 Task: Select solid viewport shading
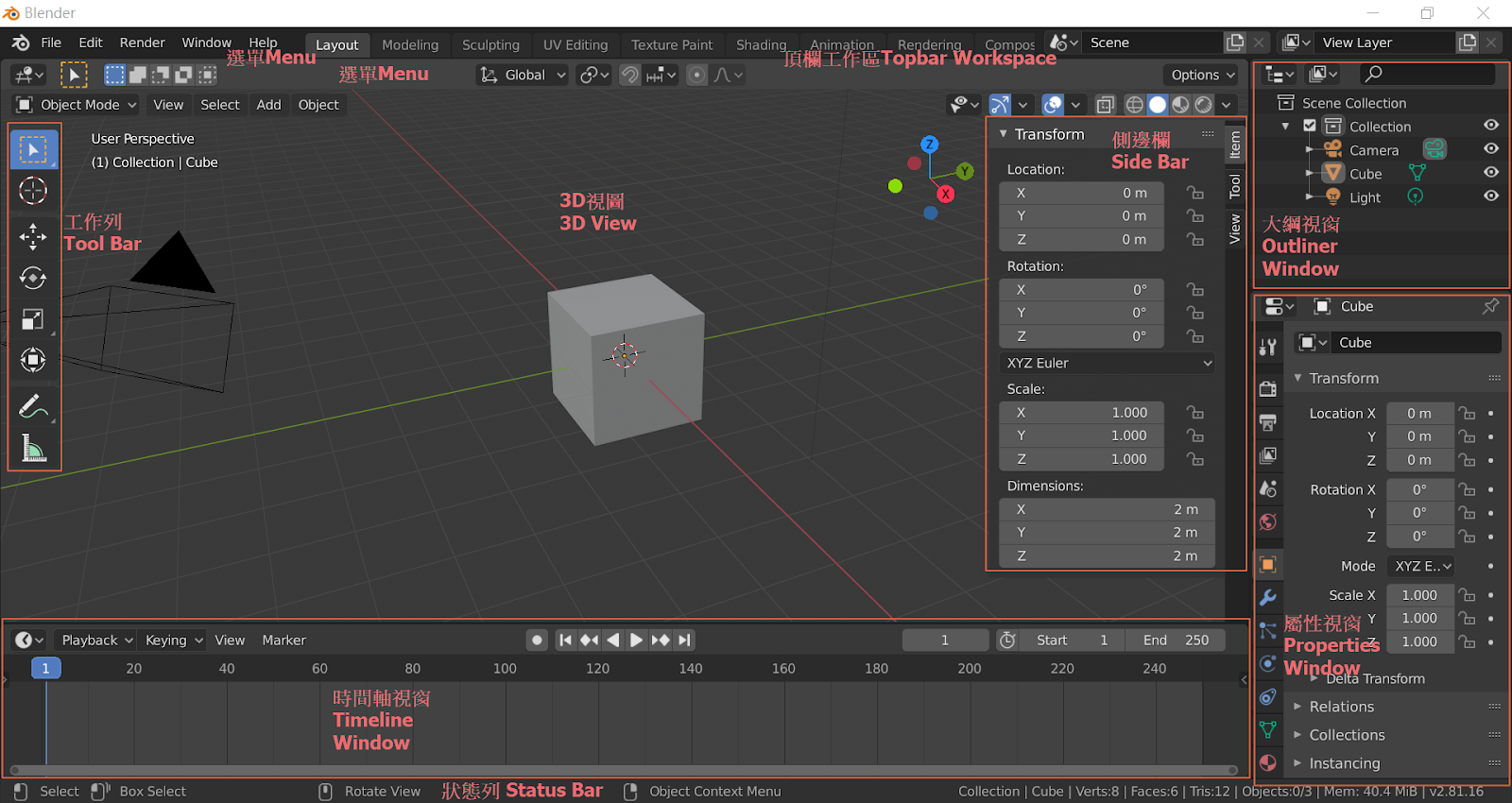(1158, 105)
